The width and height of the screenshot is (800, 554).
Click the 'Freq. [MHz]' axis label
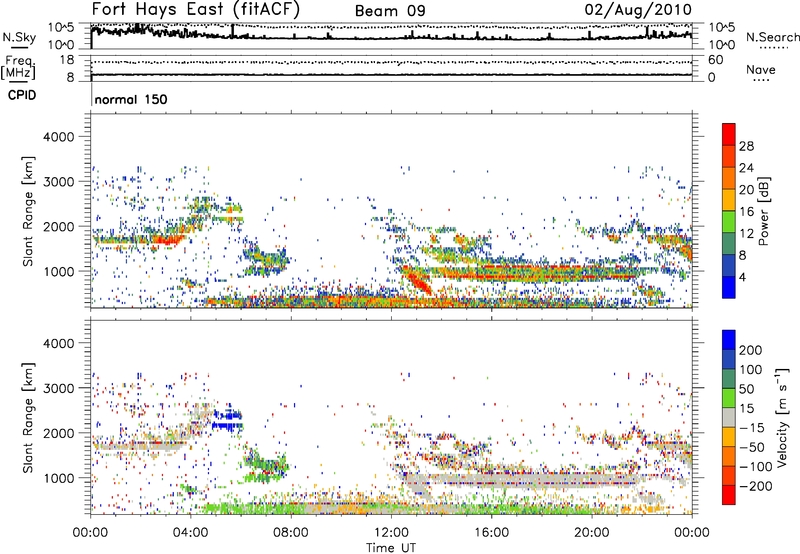(18, 67)
